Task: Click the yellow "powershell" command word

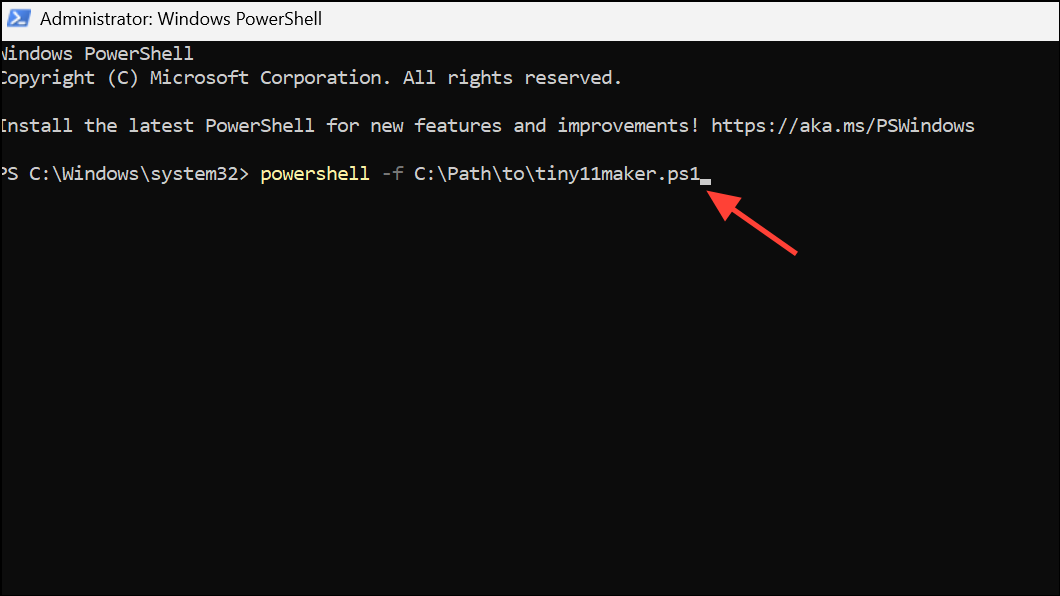Action: tap(314, 174)
